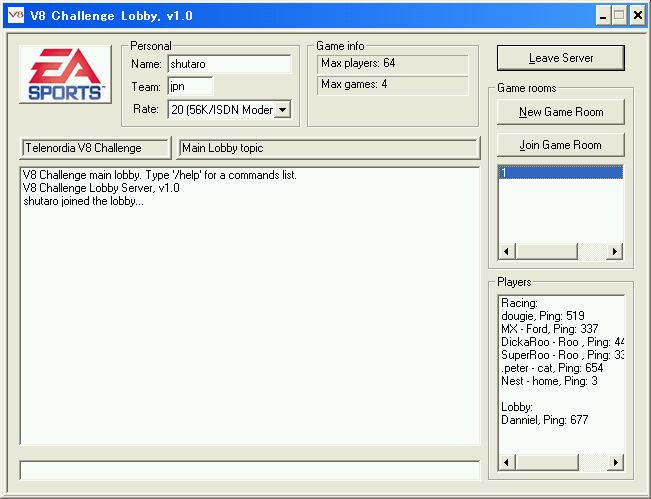Screen dimensions: 651x499
Task: Select the SuperRoo - Roo player entry
Action: tap(562, 355)
